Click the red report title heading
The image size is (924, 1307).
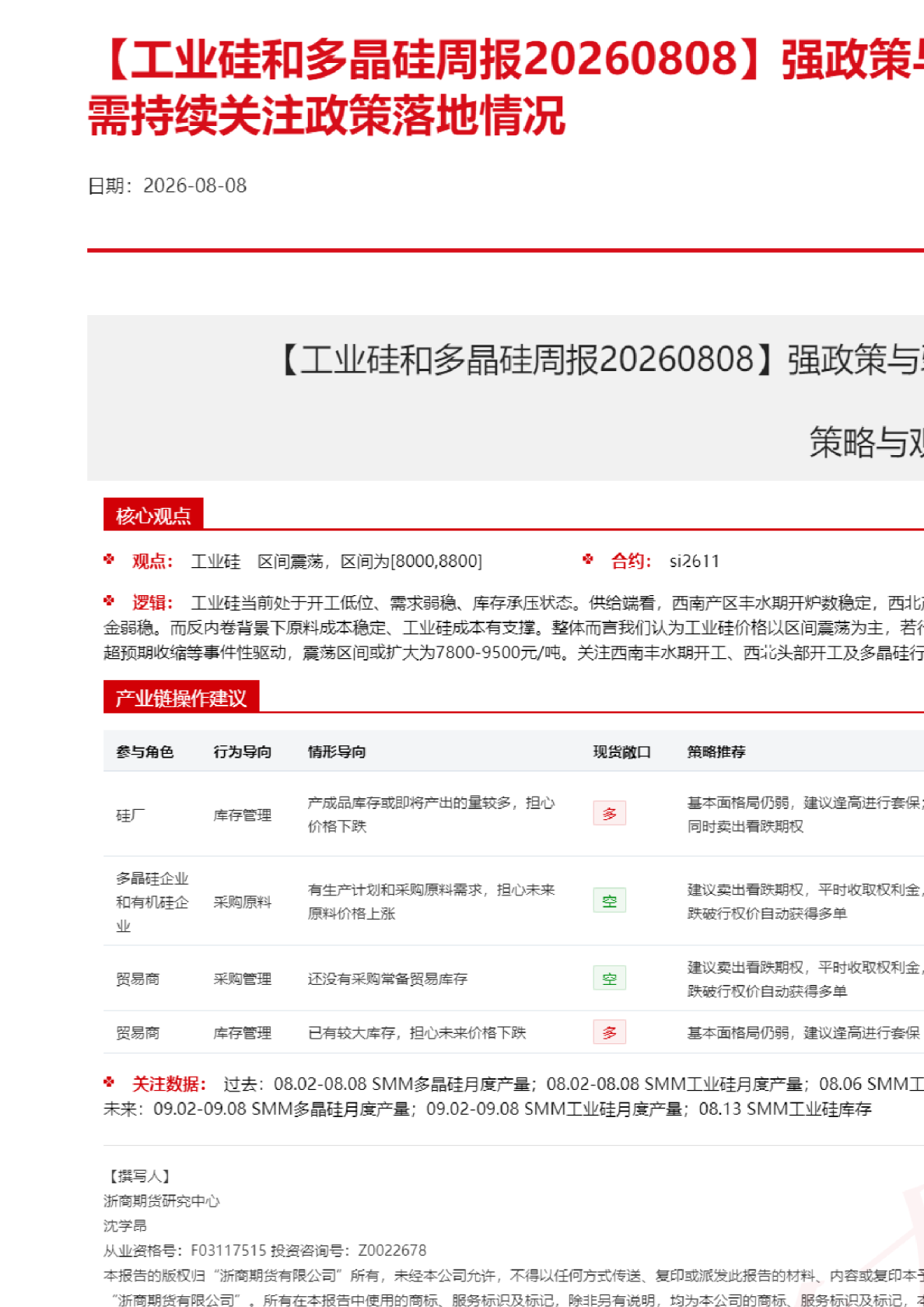click(x=506, y=87)
